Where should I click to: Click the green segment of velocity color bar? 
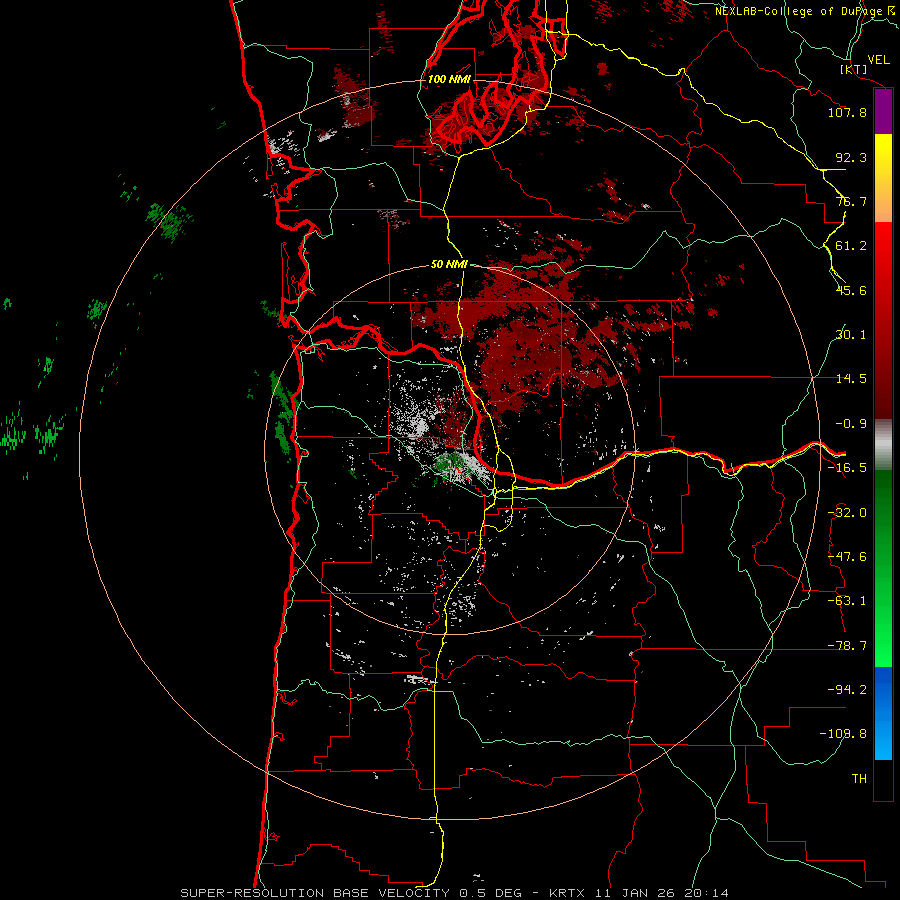point(883,568)
